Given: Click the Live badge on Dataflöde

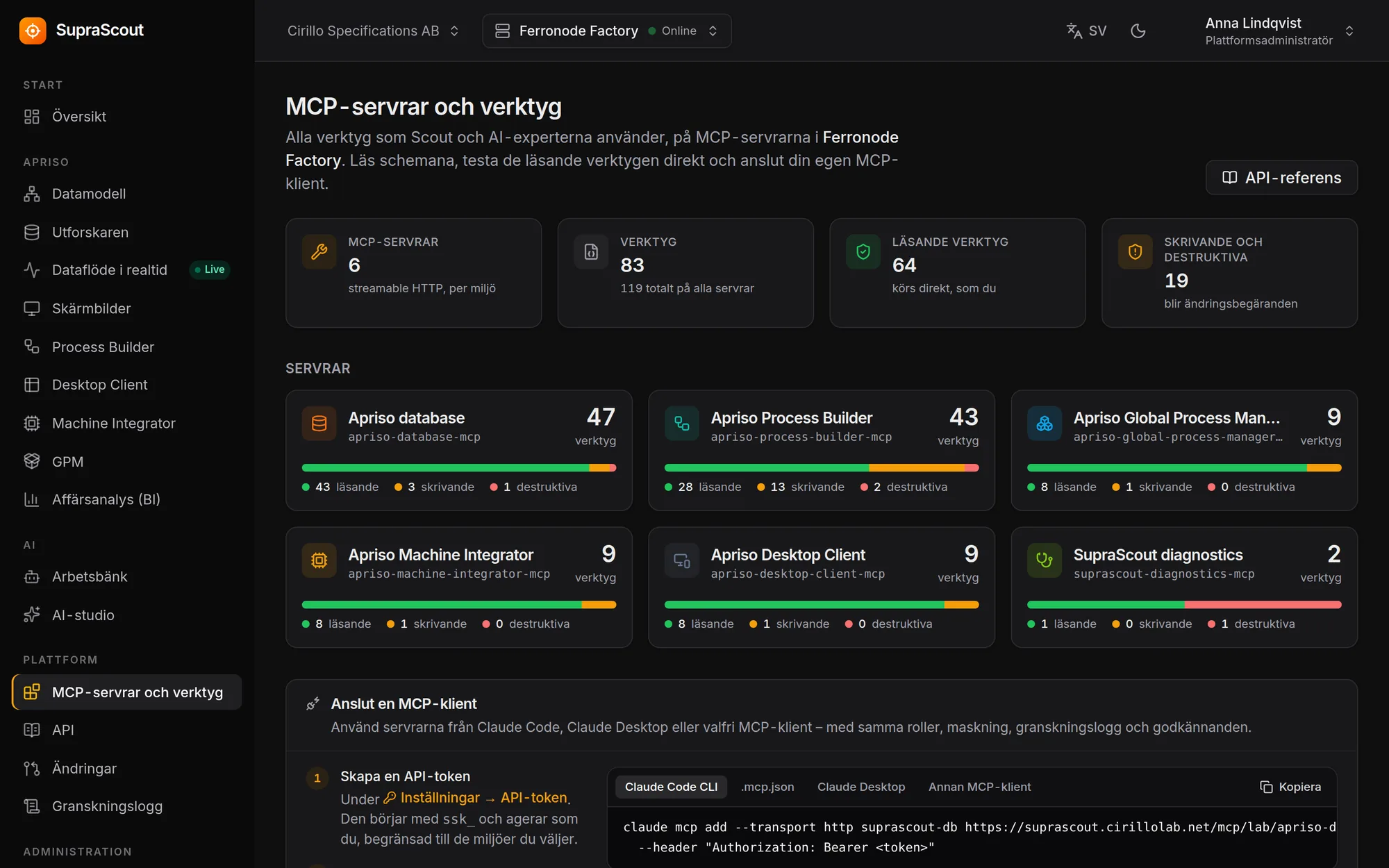Looking at the screenshot, I should 210,269.
